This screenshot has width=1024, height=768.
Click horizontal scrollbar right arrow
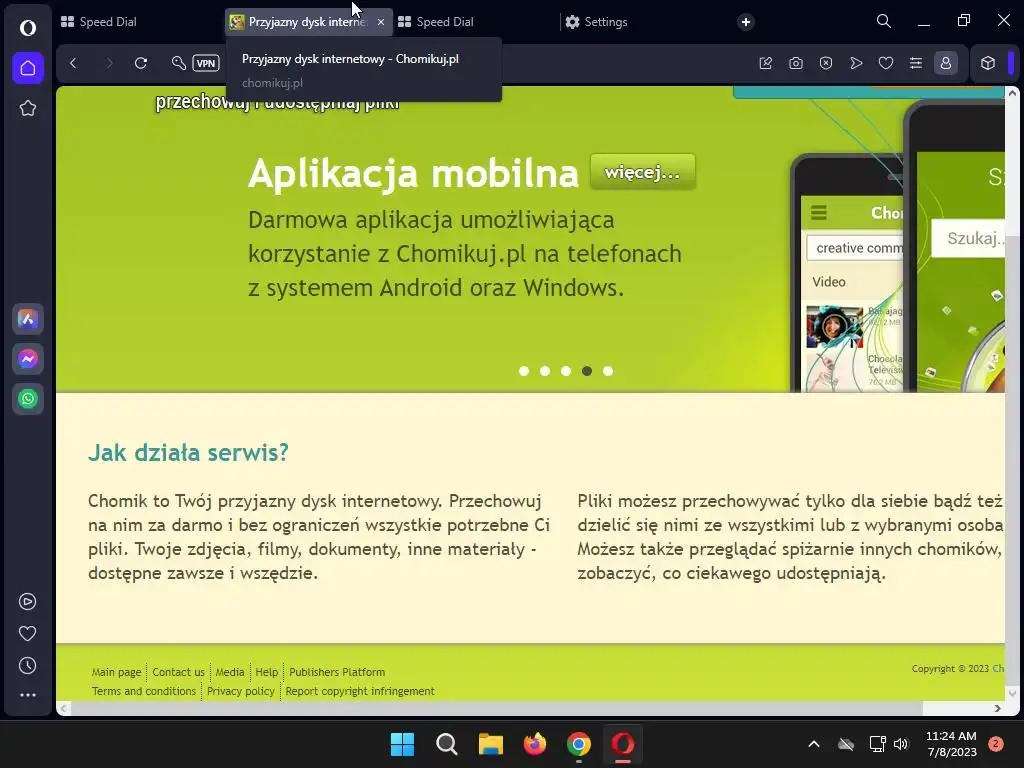[x=997, y=709]
